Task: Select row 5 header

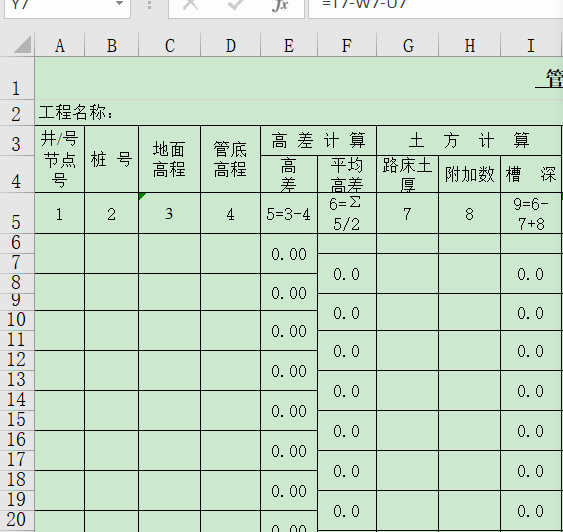Action: click(x=17, y=213)
